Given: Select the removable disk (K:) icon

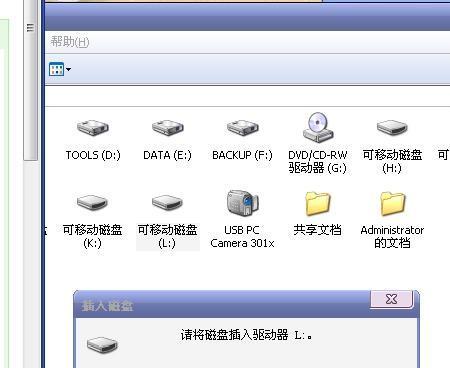Looking at the screenshot, I should click(92, 202).
